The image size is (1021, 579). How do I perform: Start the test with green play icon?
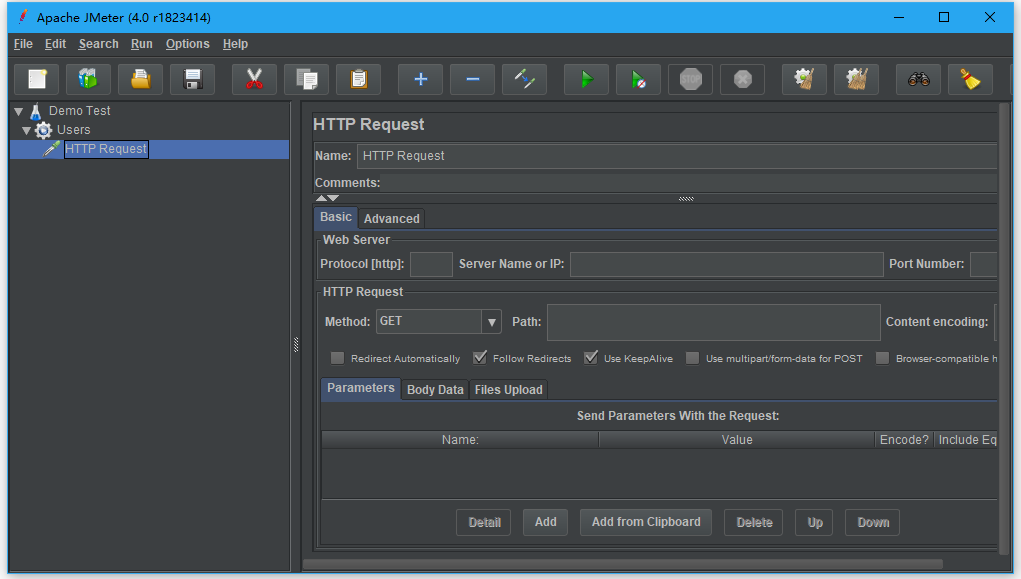click(x=586, y=80)
